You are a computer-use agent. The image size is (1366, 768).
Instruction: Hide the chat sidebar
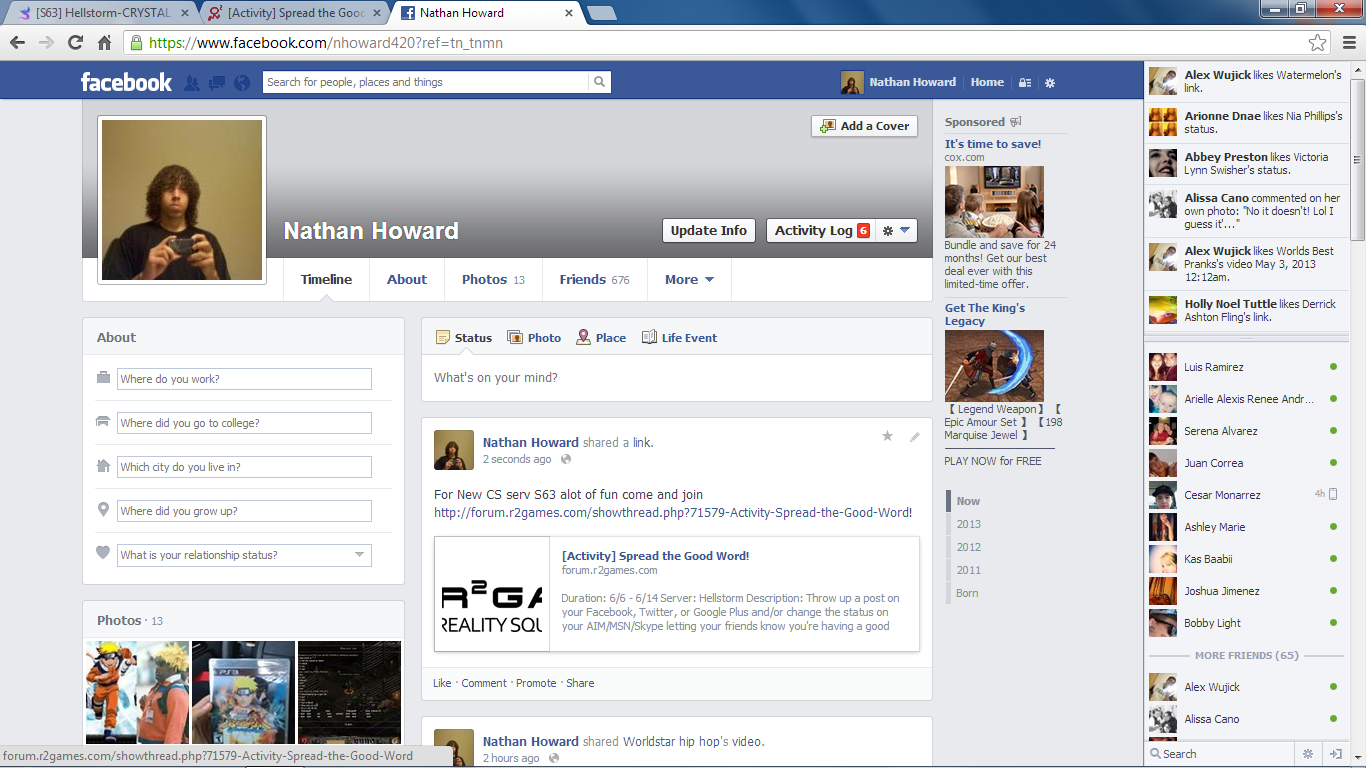1335,754
